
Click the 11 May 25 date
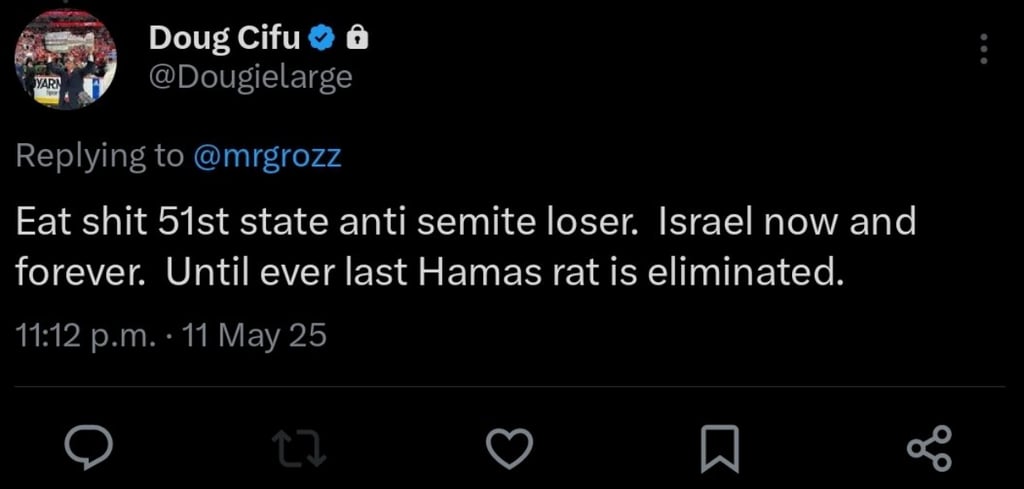(252, 337)
